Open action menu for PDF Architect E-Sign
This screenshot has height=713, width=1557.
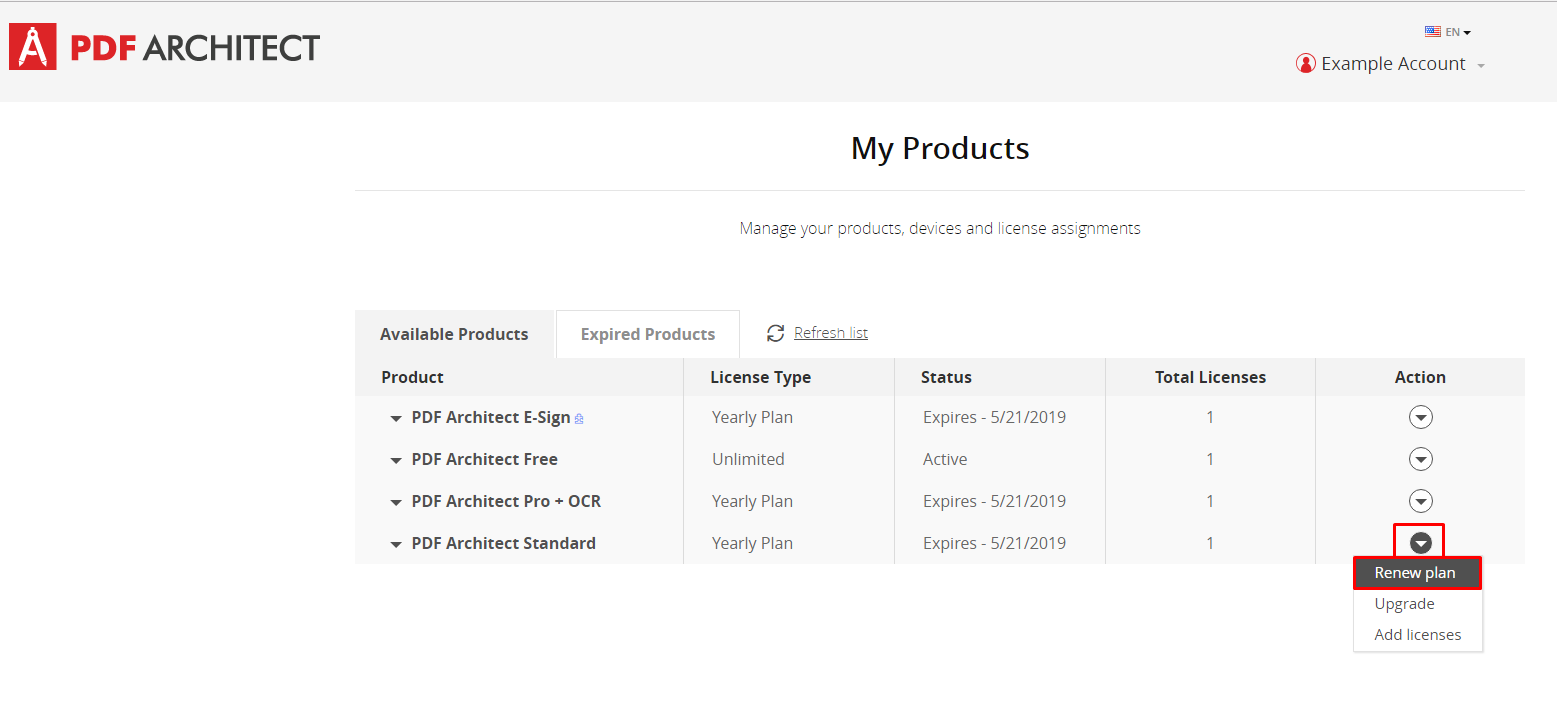pyautogui.click(x=1420, y=417)
